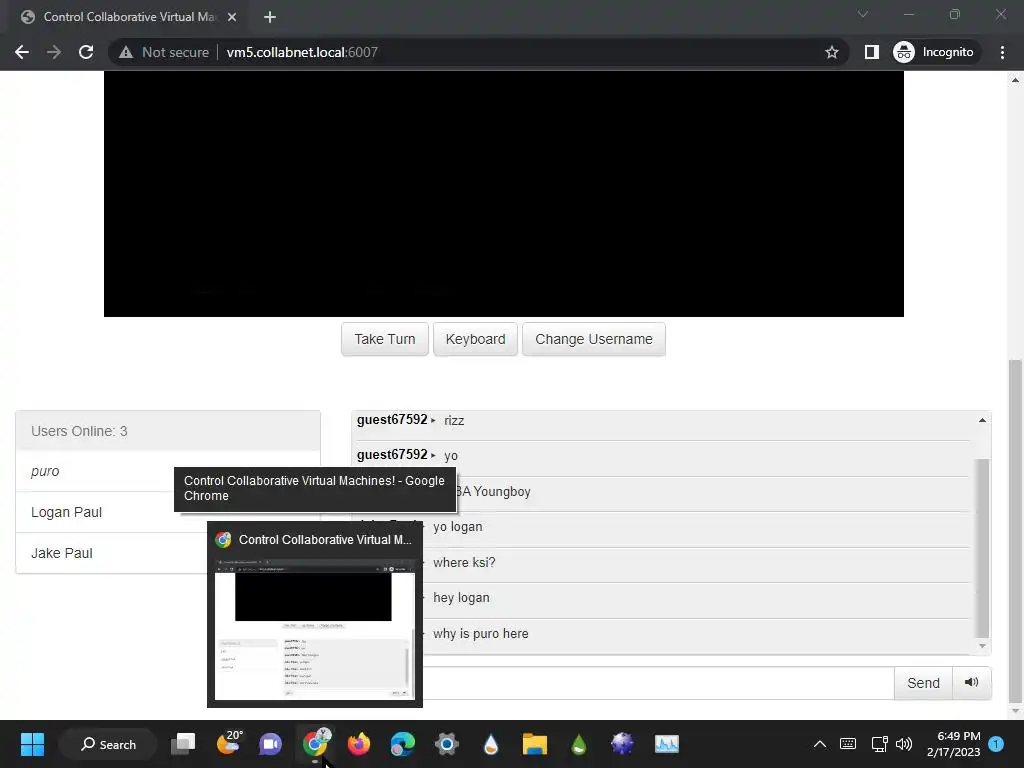The width and height of the screenshot is (1024, 768).
Task: Click the chat box vertical scrollbar thumb
Action: point(982,548)
